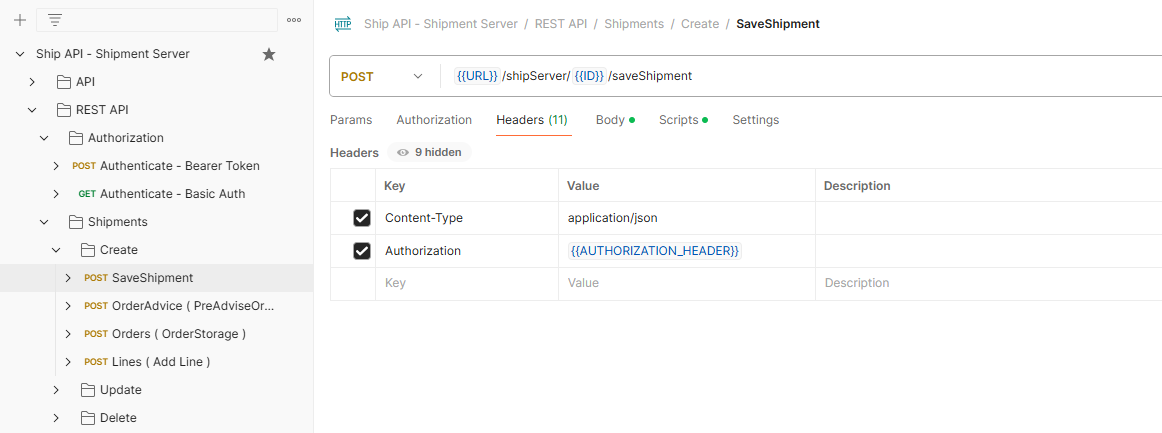The width and height of the screenshot is (1162, 433).
Task: Click the plus icon to create new collection
Action: click(x=19, y=20)
